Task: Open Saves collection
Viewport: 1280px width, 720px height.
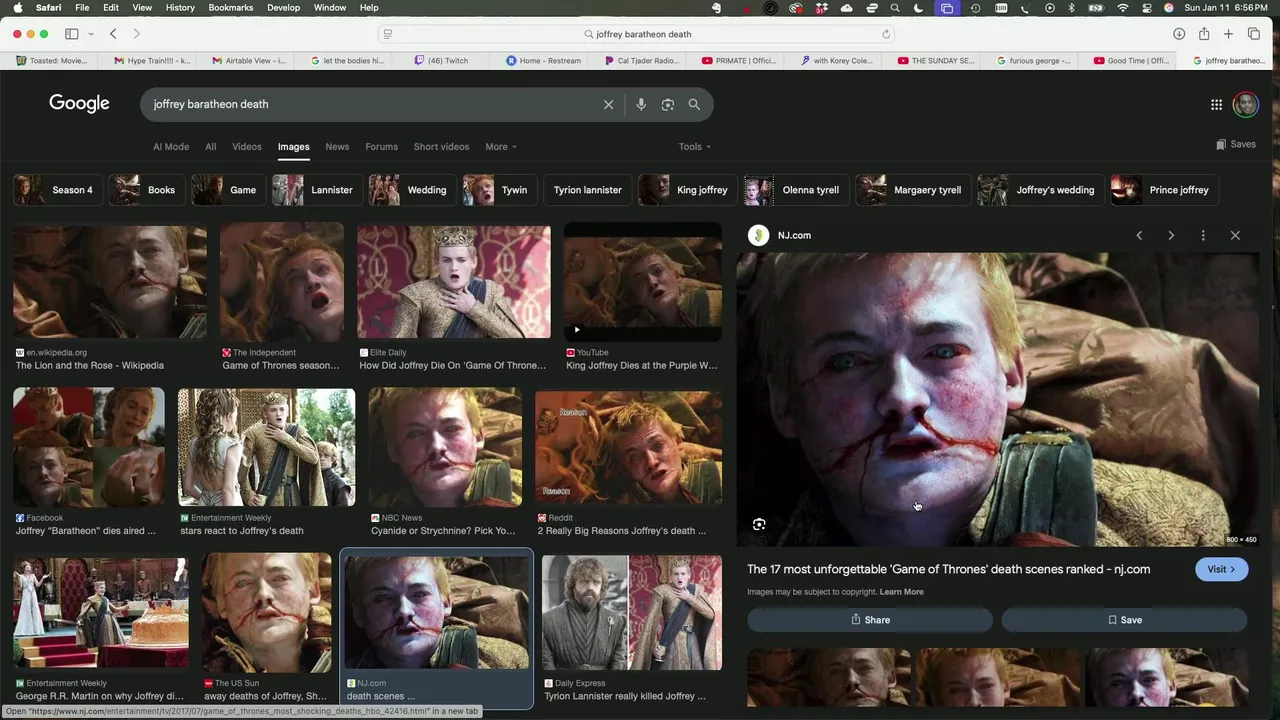Action: (1236, 144)
